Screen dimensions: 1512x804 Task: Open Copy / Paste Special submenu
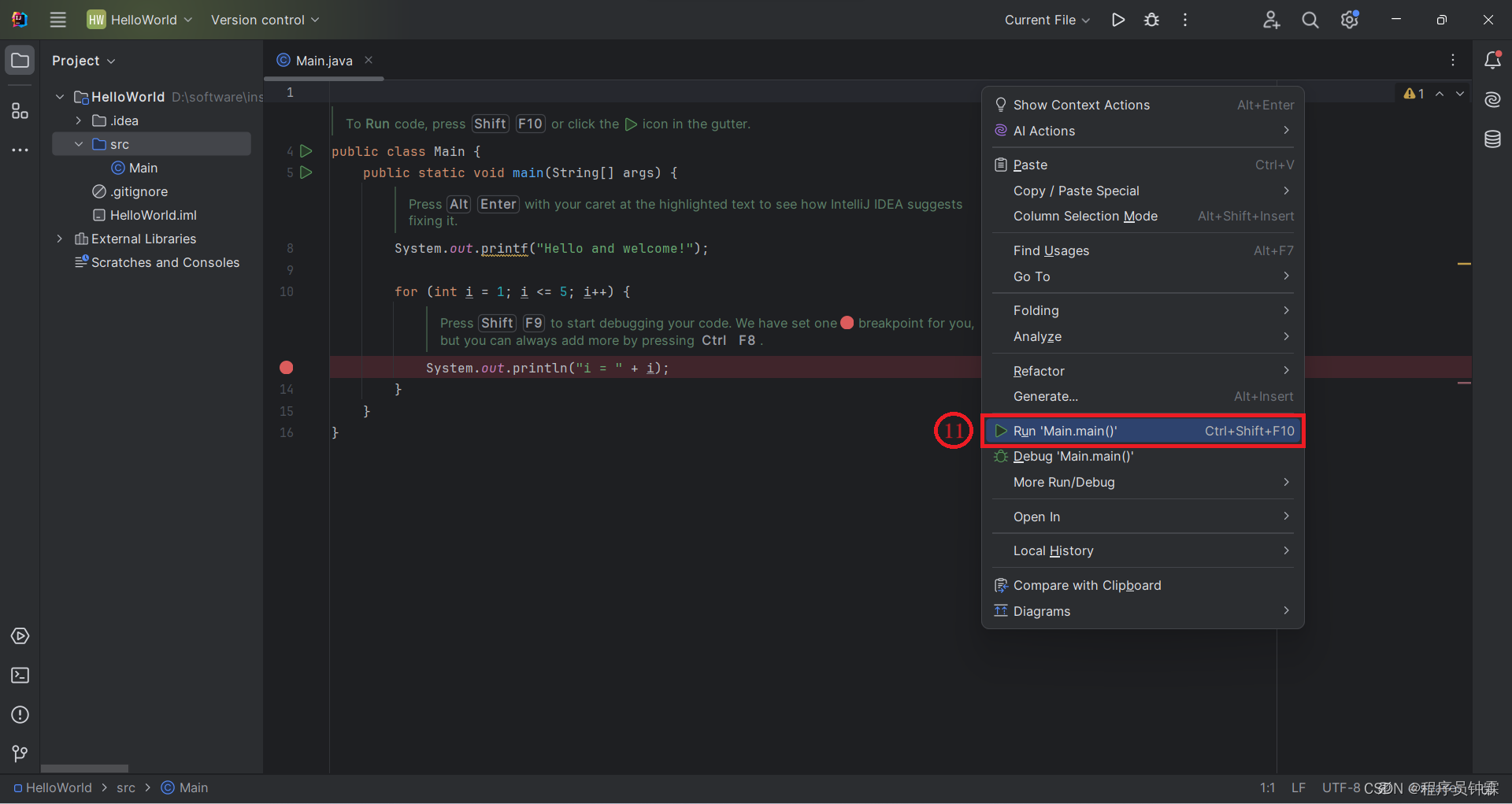coord(1143,191)
